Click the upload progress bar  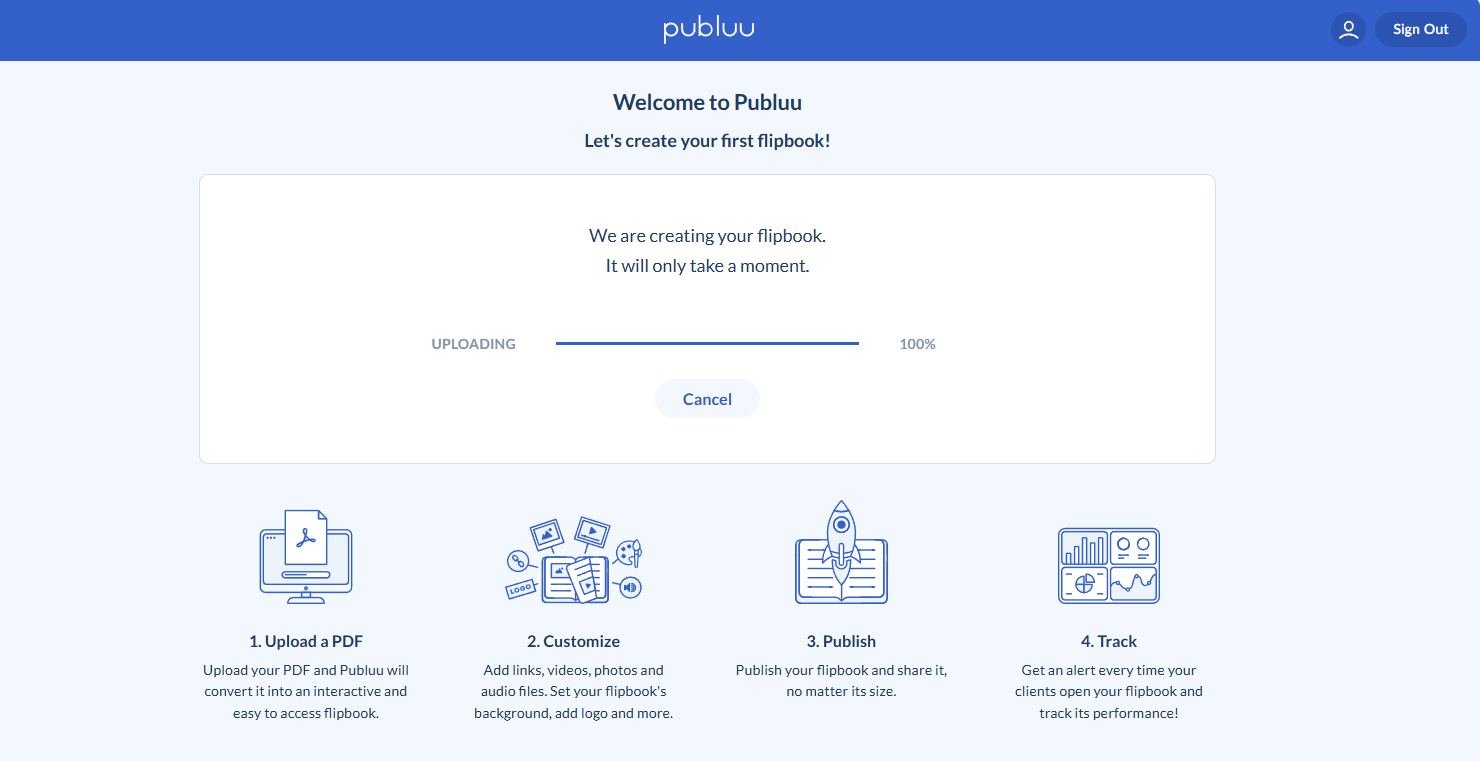tap(707, 343)
